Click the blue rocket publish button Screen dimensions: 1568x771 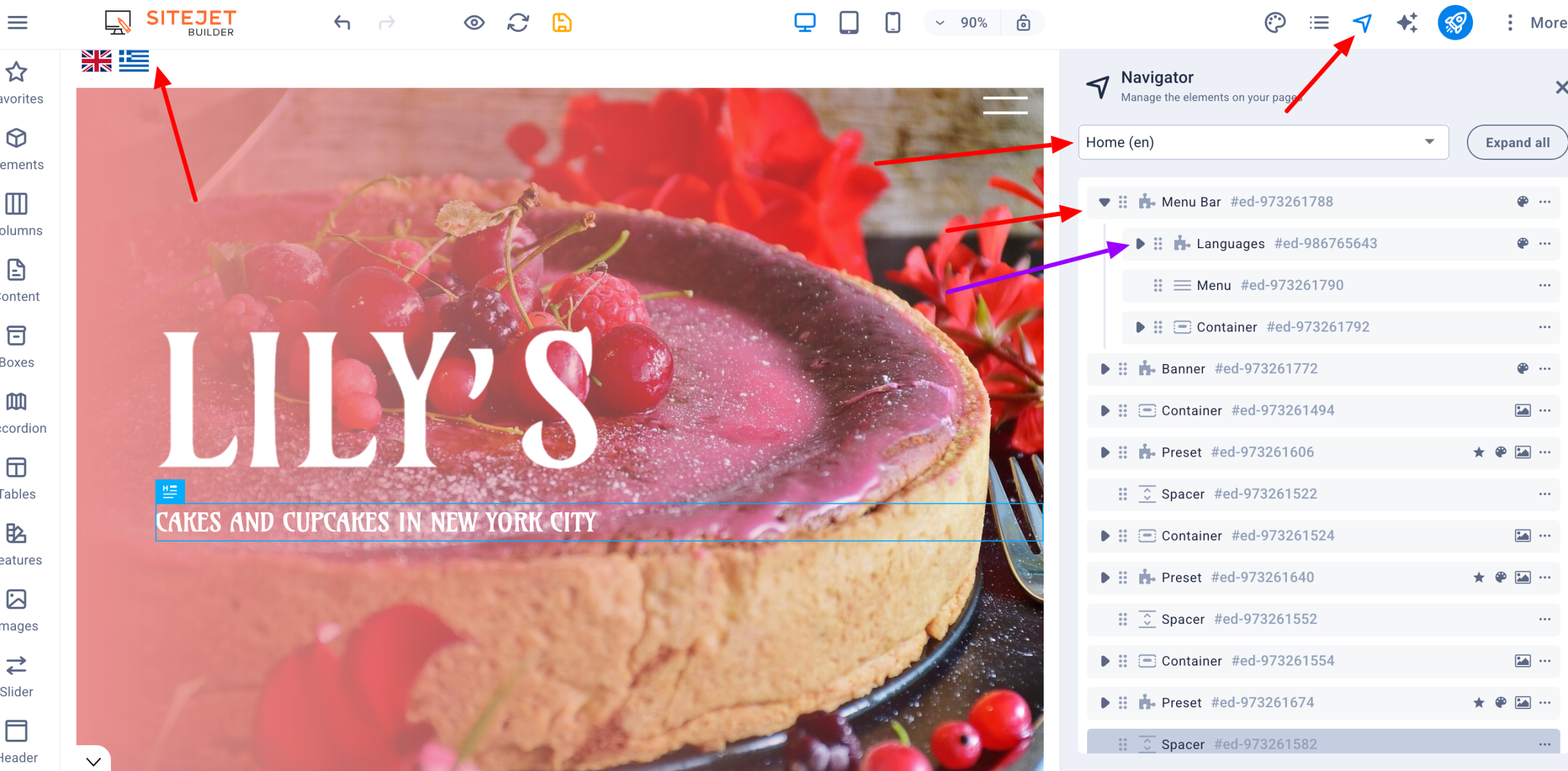(1455, 23)
